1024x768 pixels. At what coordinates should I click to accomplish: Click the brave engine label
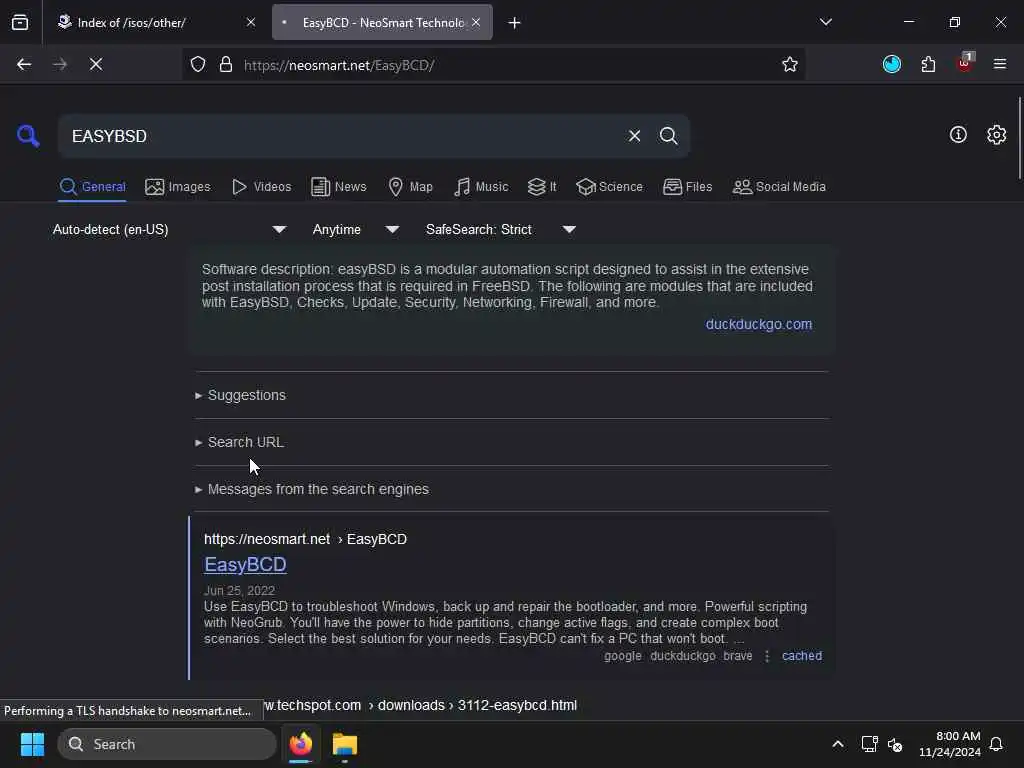click(x=737, y=656)
